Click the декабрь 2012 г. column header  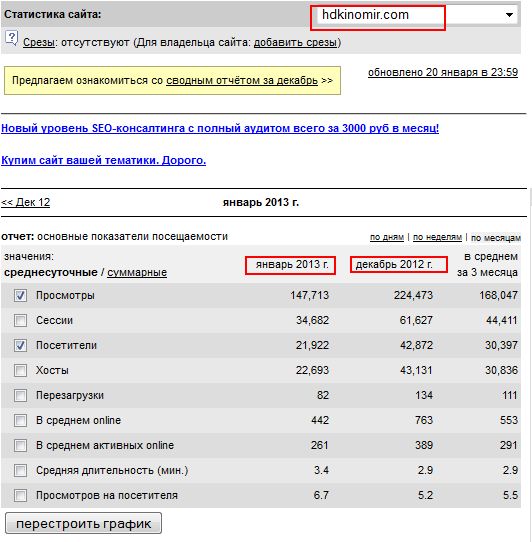(x=394, y=265)
